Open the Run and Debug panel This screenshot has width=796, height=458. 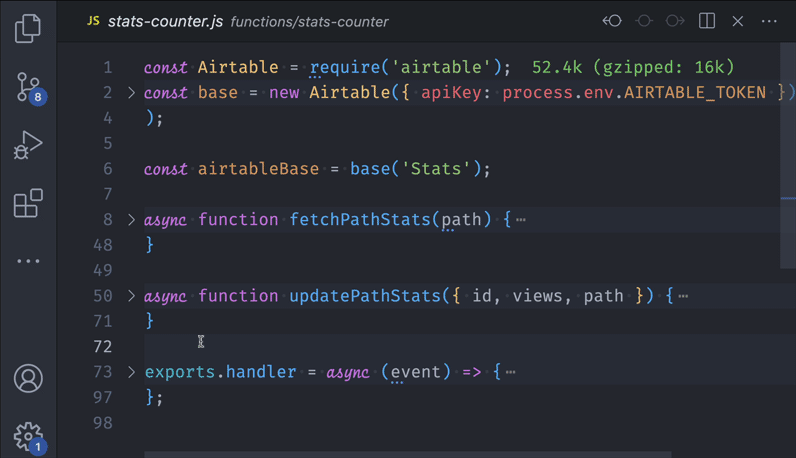(x=28, y=145)
